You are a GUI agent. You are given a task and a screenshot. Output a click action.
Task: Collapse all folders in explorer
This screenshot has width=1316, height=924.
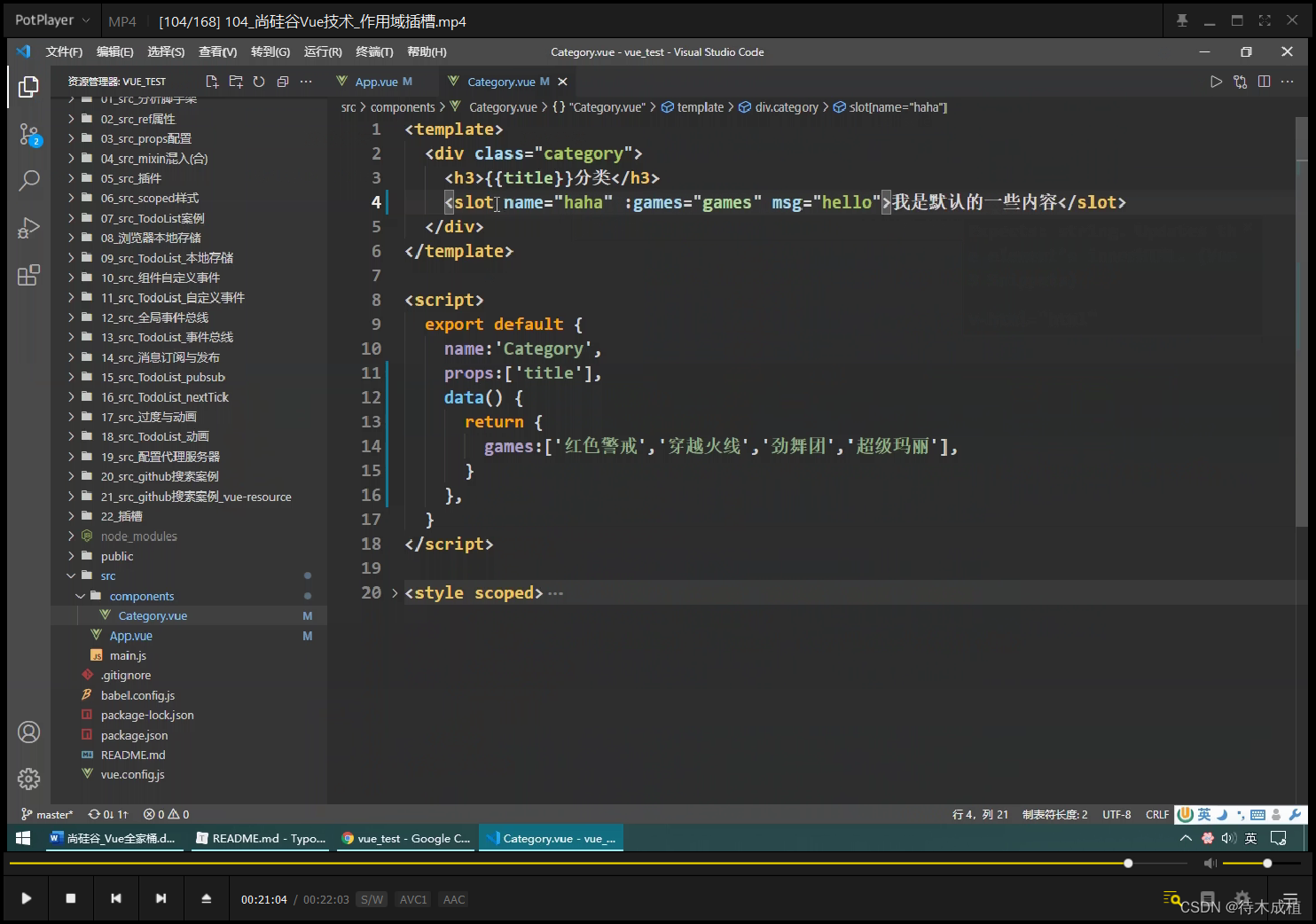283,82
